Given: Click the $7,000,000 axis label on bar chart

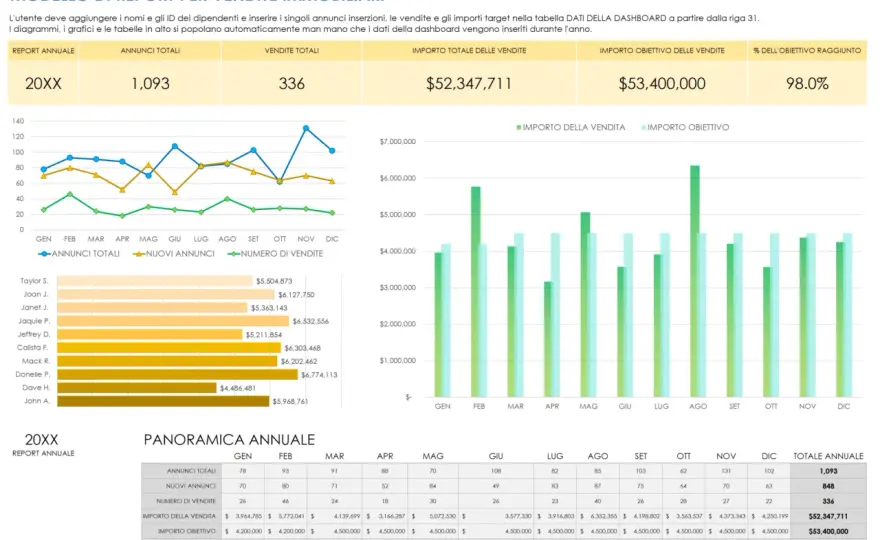Looking at the screenshot, I should tap(398, 141).
